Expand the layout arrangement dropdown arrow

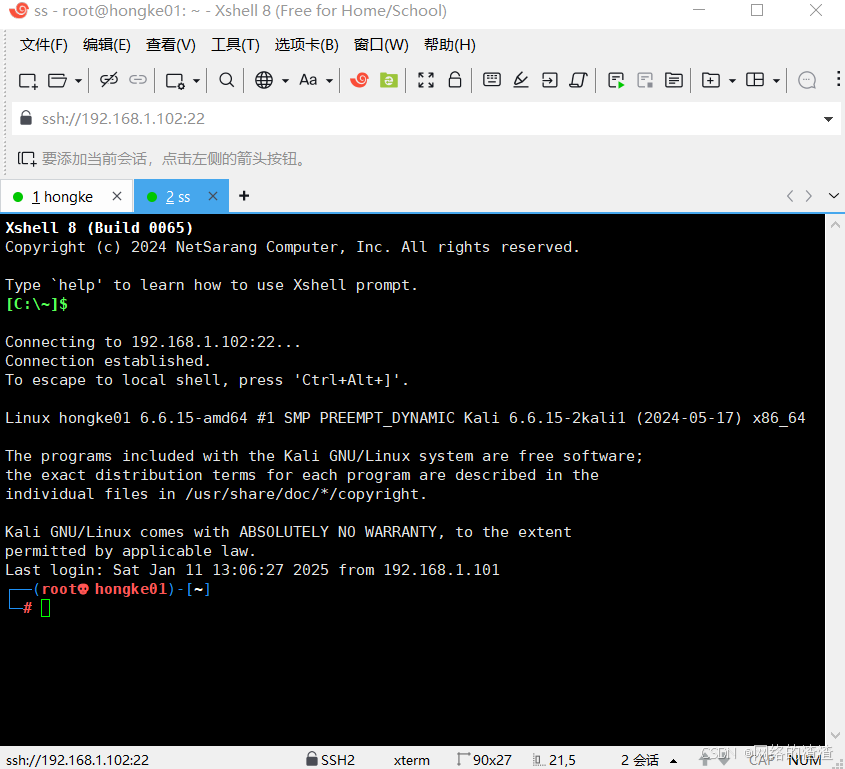(x=777, y=81)
